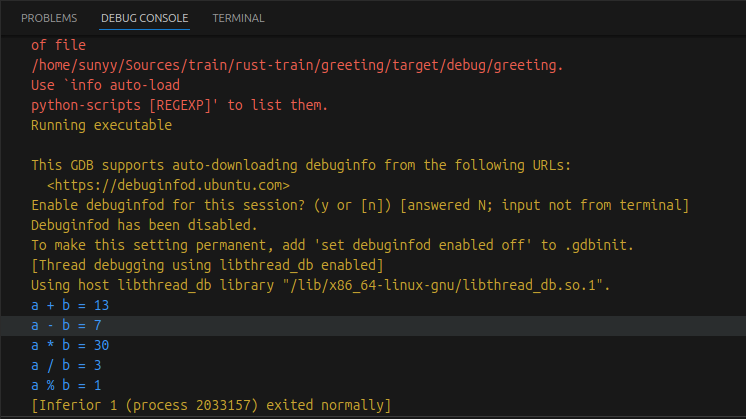
Task: Select the 'Enable debuginfod for this session?' line
Action: click(359, 205)
